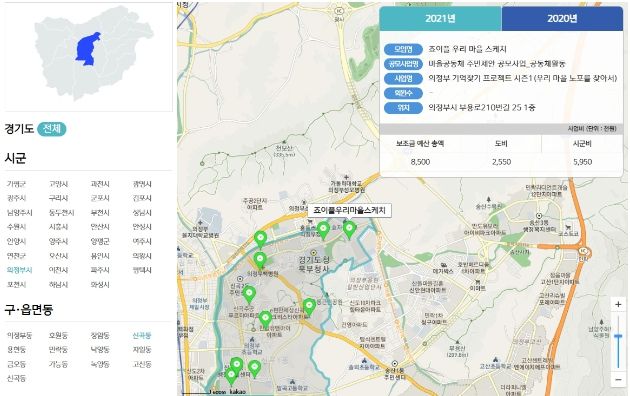Click the map zoom in plus button
Viewport: 630px width, 396px height.
pyautogui.click(x=618, y=304)
